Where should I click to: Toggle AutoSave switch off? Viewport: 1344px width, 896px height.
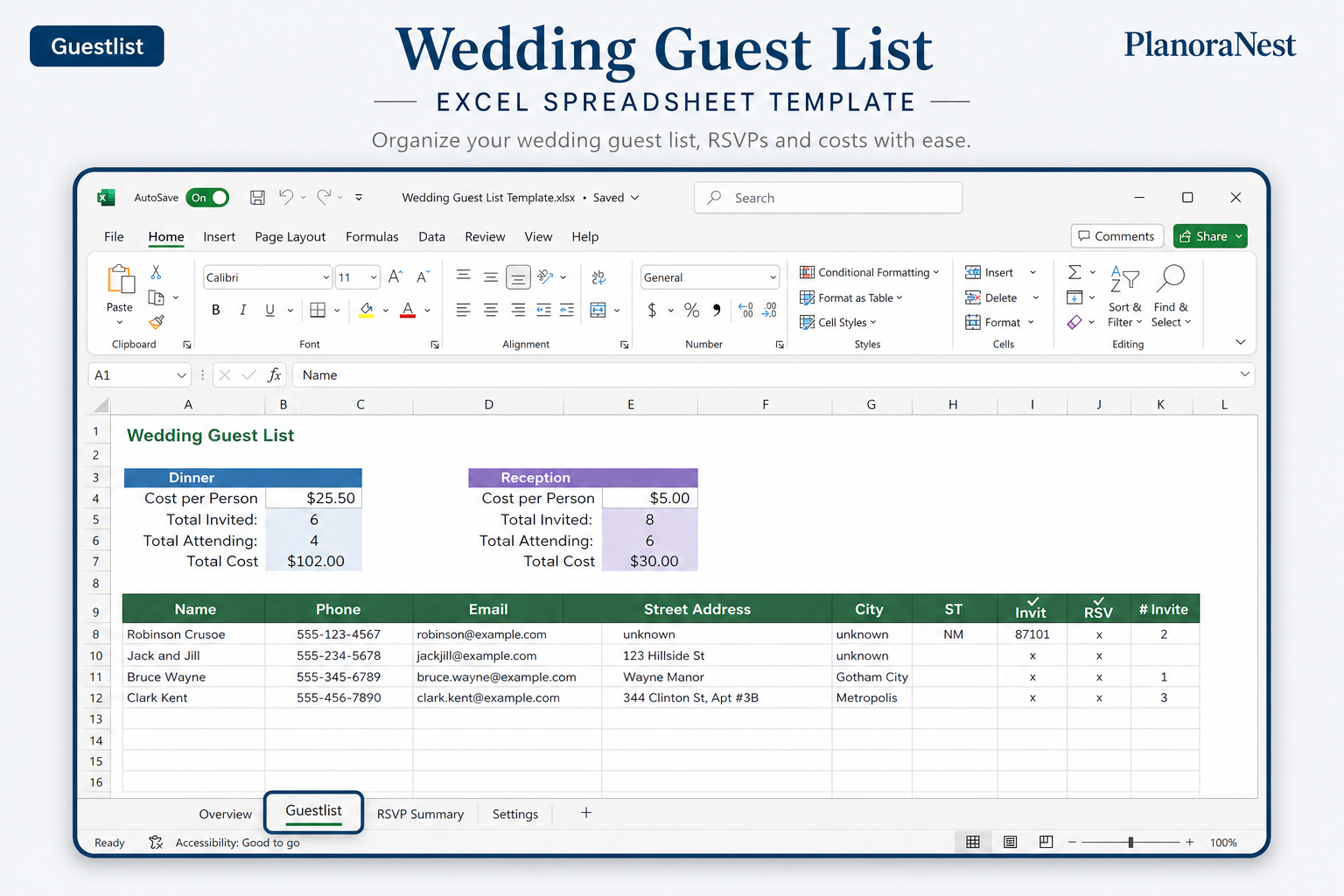coord(207,198)
